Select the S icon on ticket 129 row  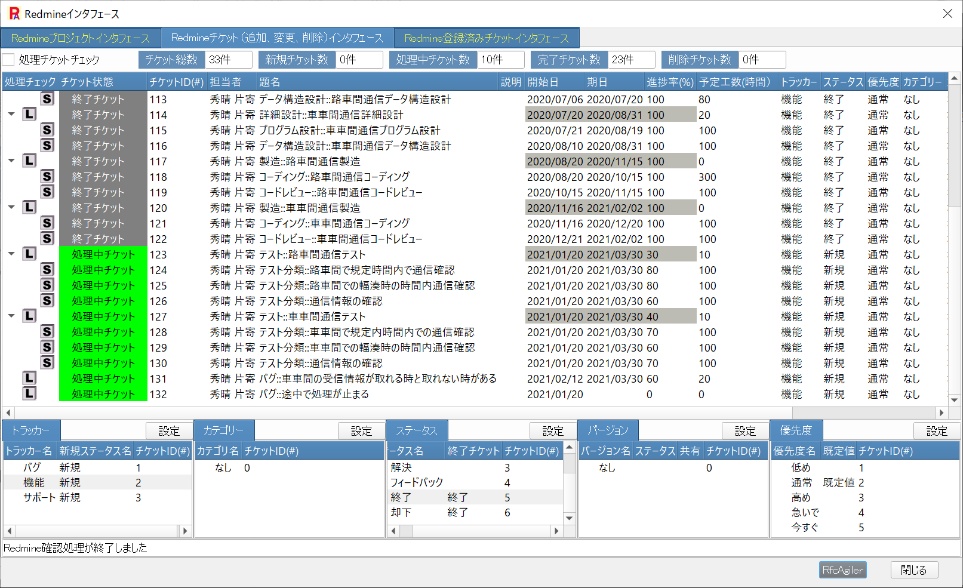click(47, 347)
